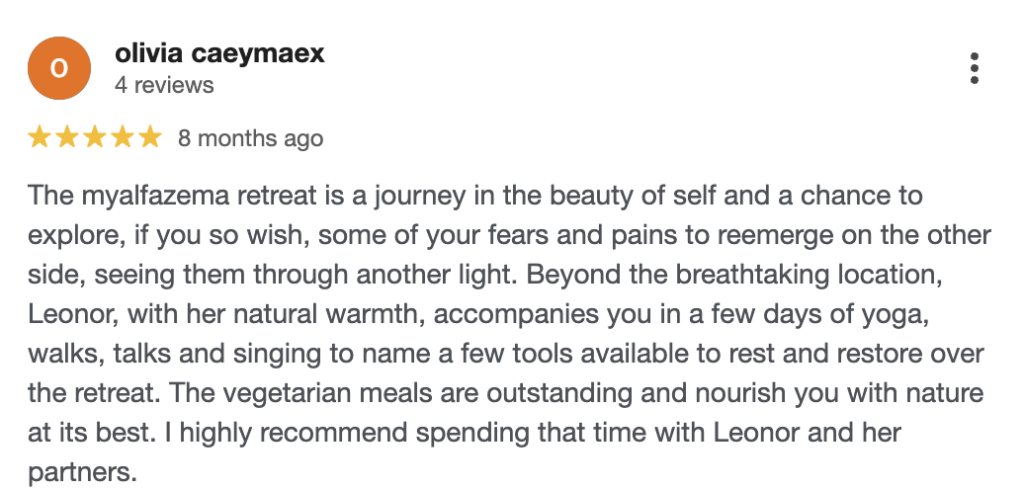Select the third rating star
This screenshot has width=1024, height=490.
click(94, 137)
